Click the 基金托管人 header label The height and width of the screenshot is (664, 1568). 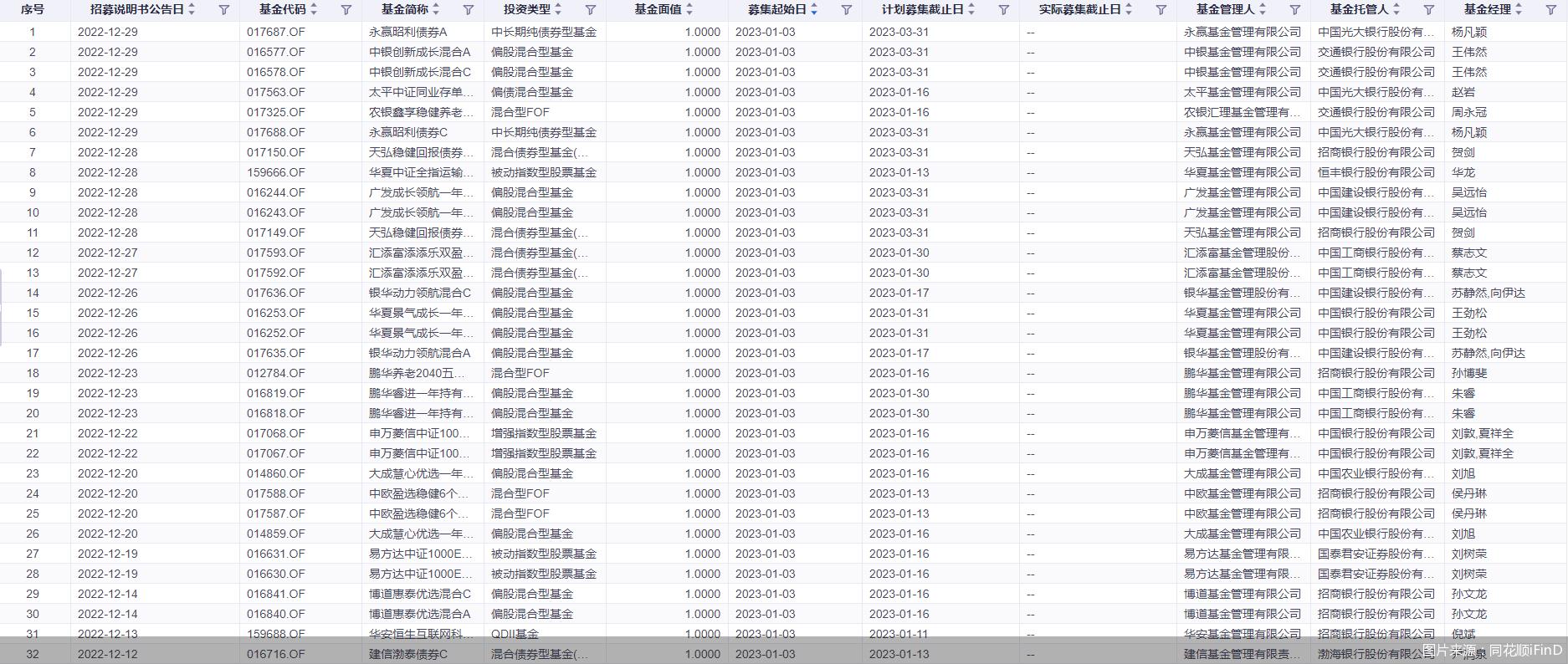click(x=1360, y=10)
